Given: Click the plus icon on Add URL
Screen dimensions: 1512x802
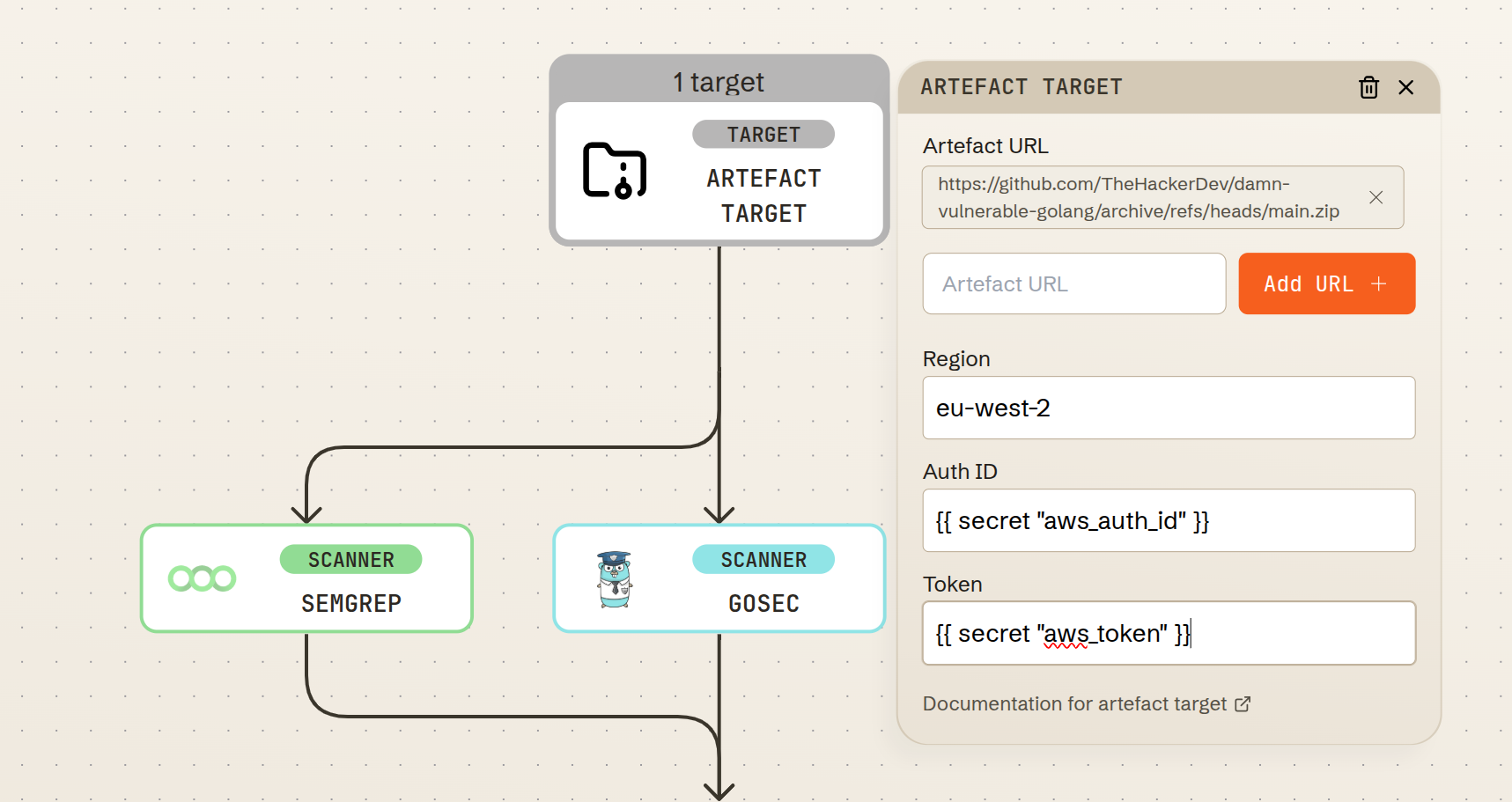Looking at the screenshot, I should point(1379,283).
